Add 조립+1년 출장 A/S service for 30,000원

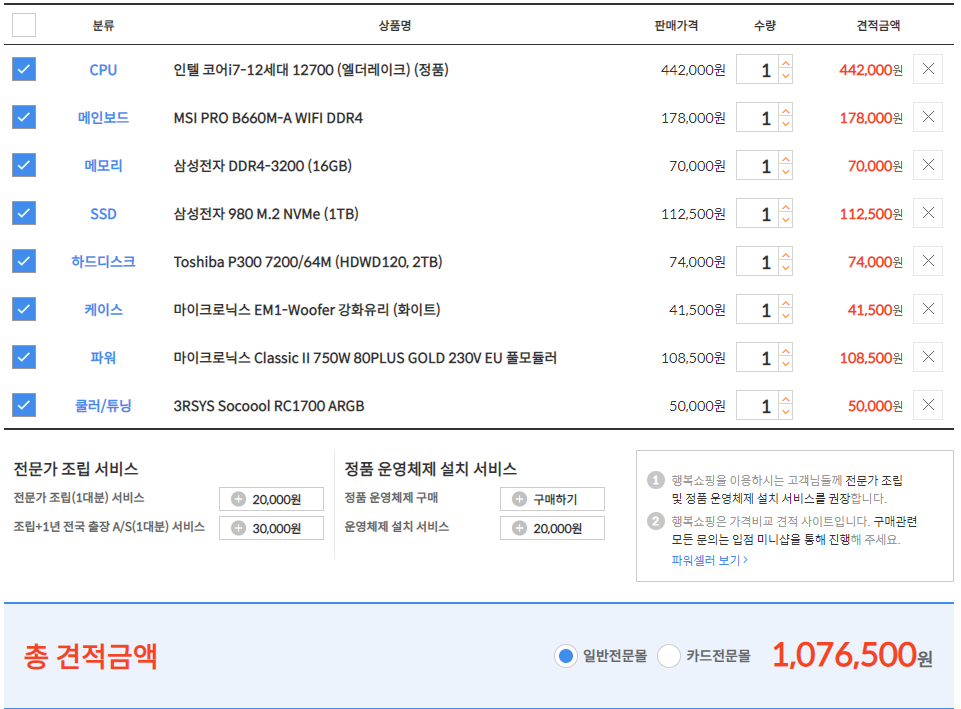click(271, 528)
